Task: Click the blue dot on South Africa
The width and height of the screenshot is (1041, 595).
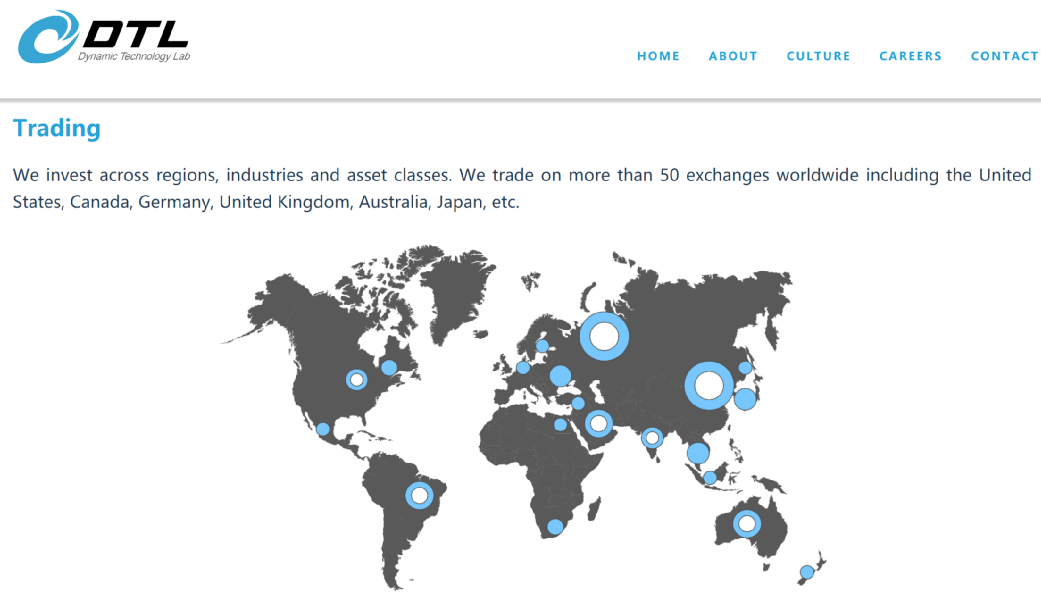Action: pos(555,527)
